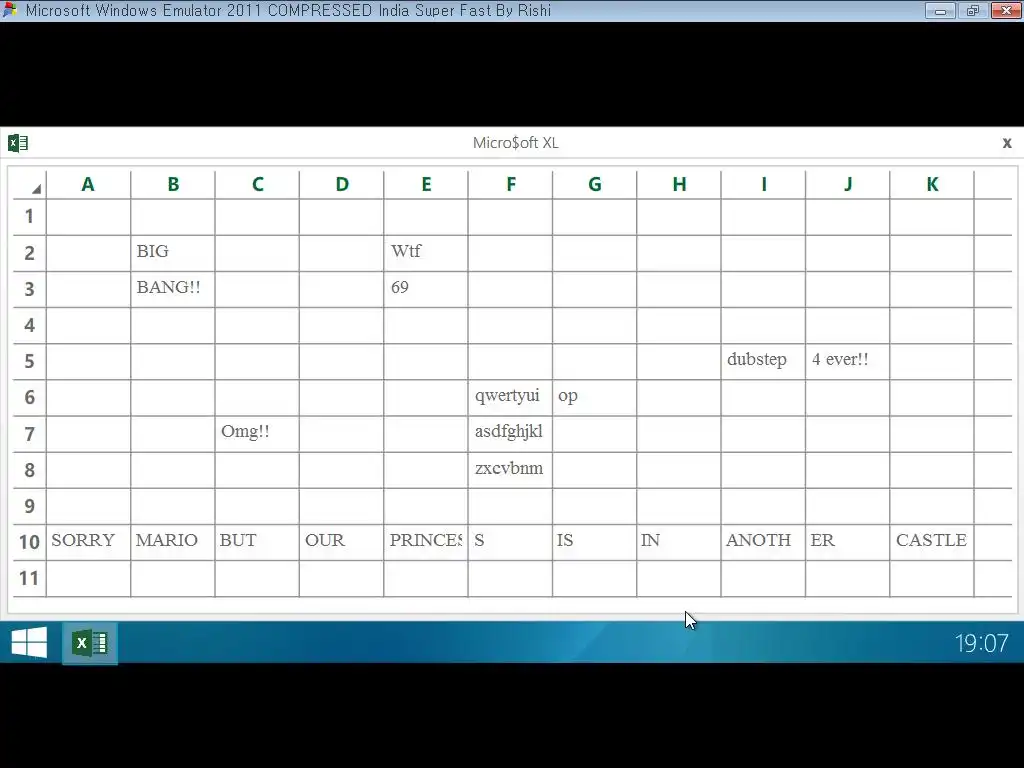Click the emulator window's app icon

[10, 10]
